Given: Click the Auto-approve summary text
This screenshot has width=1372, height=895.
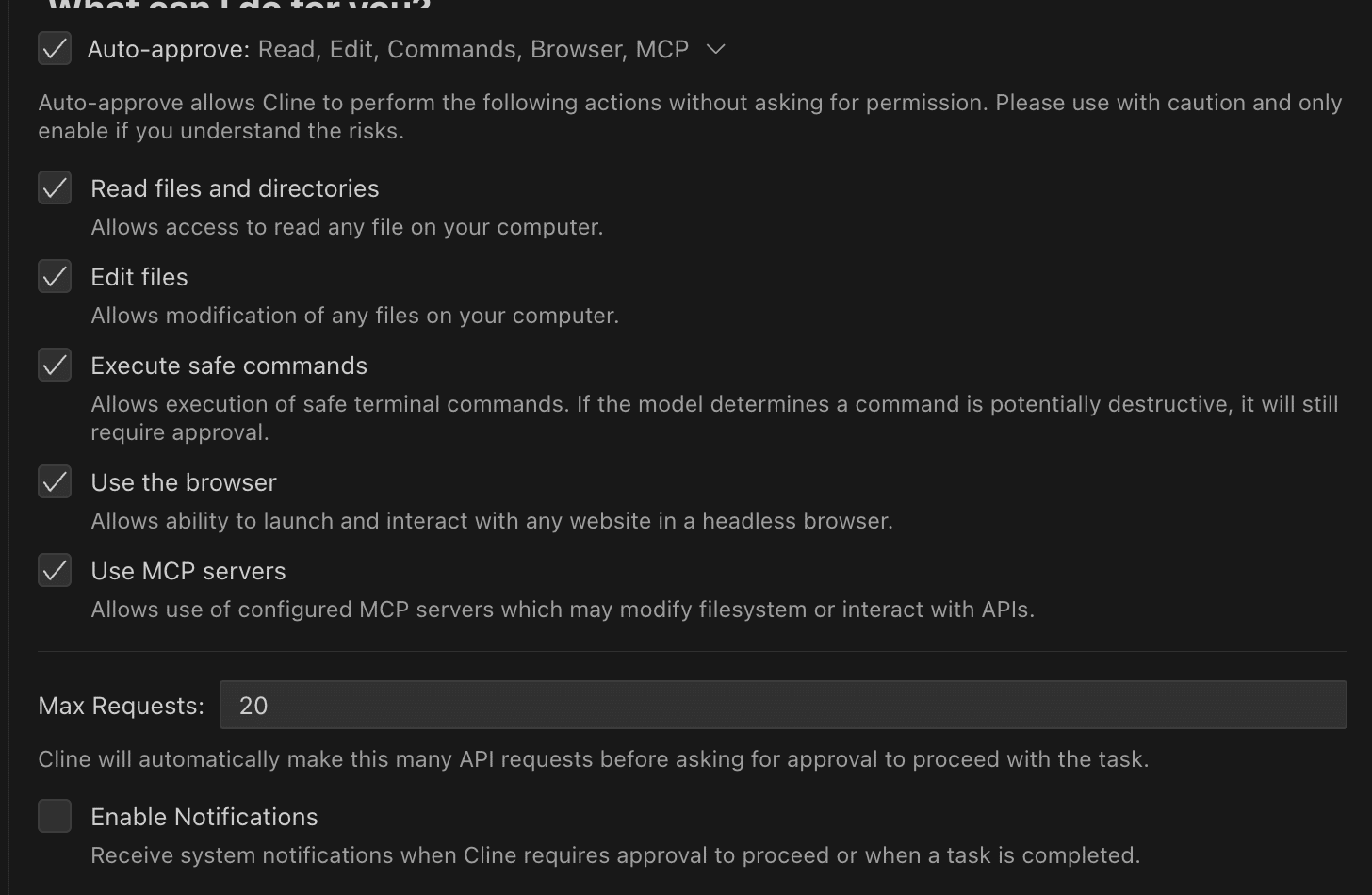Looking at the screenshot, I should pos(387,49).
